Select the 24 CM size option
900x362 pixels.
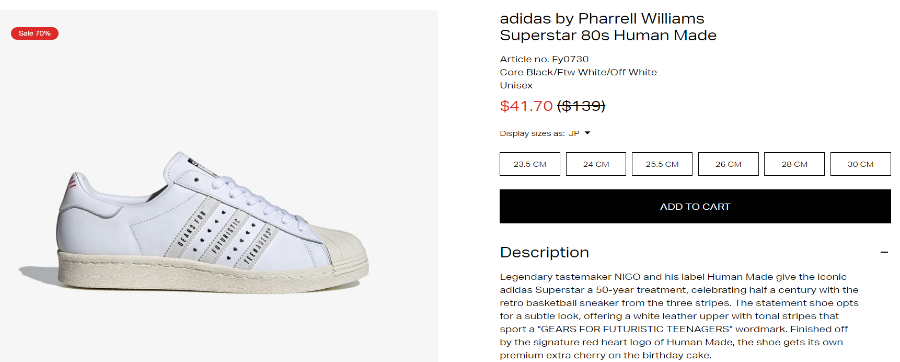pos(596,164)
